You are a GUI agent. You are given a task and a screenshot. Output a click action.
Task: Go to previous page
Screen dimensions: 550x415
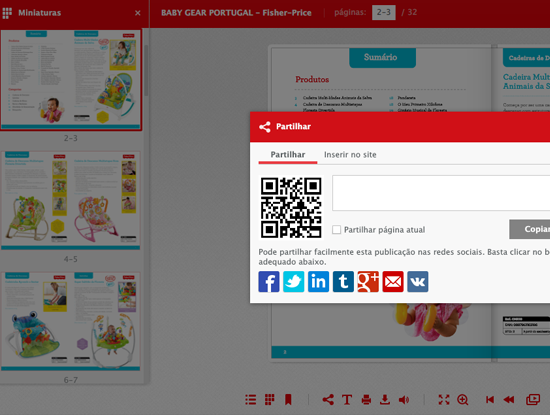[509, 400]
